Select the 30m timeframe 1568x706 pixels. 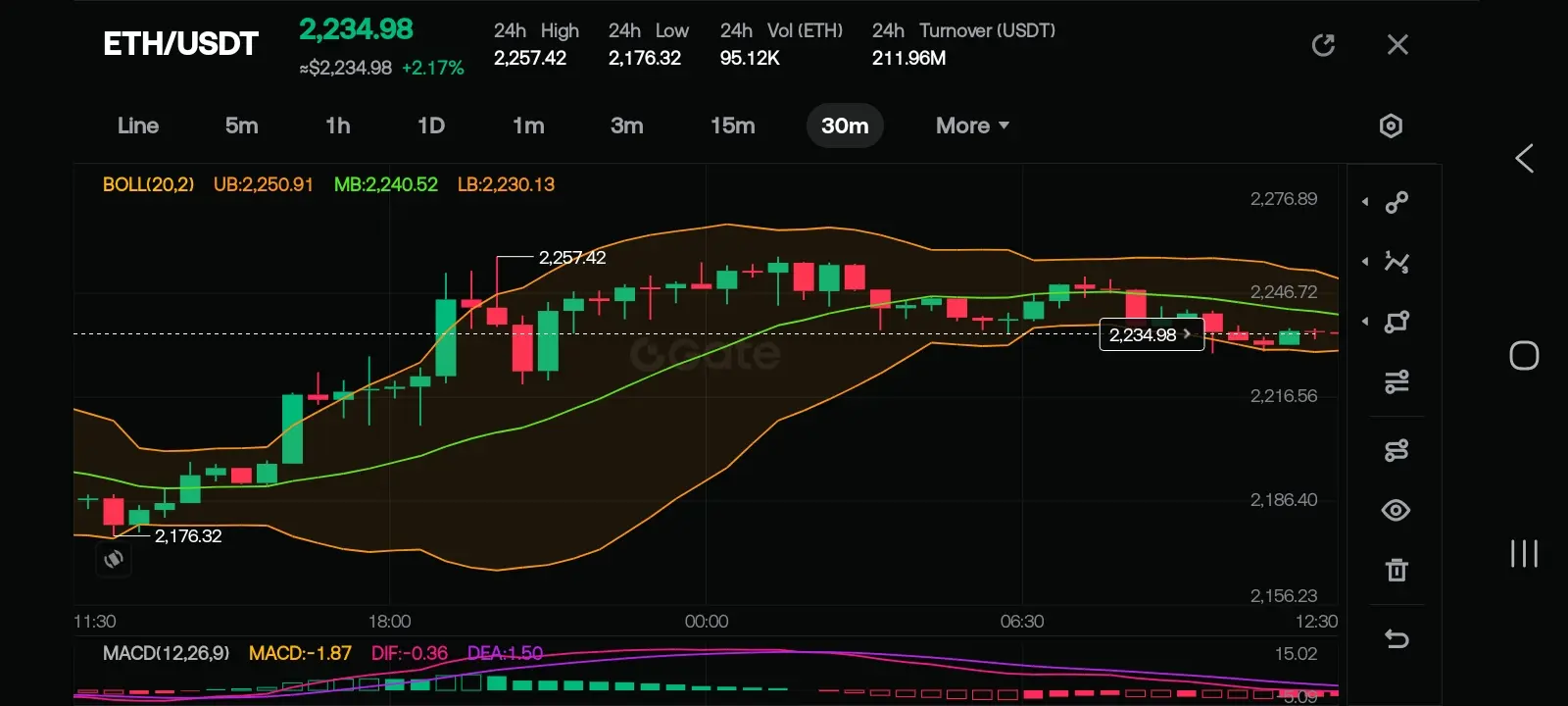845,126
